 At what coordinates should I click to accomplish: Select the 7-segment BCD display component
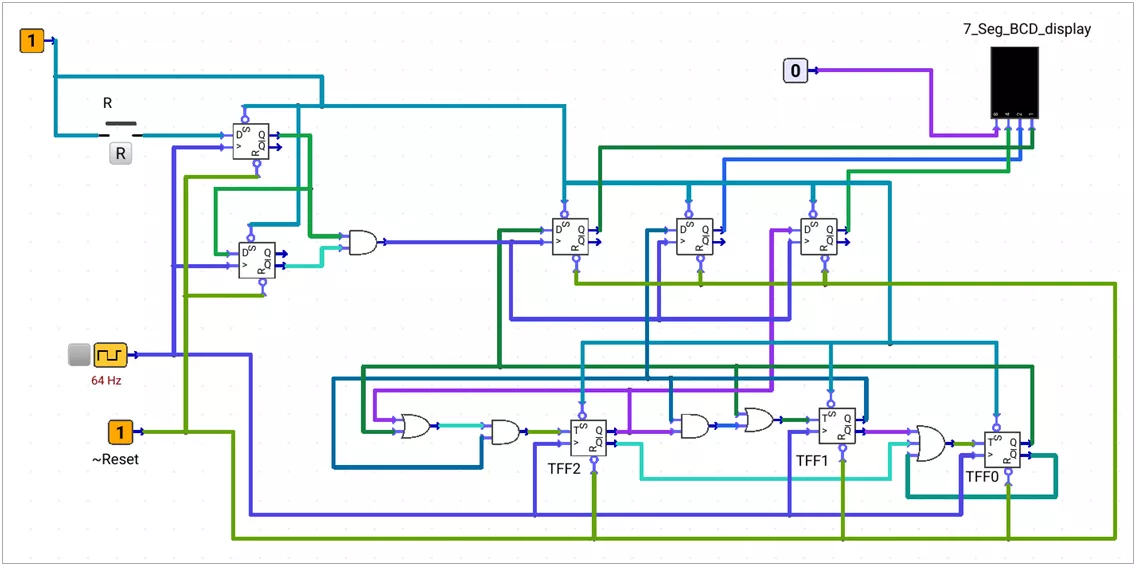[1015, 83]
